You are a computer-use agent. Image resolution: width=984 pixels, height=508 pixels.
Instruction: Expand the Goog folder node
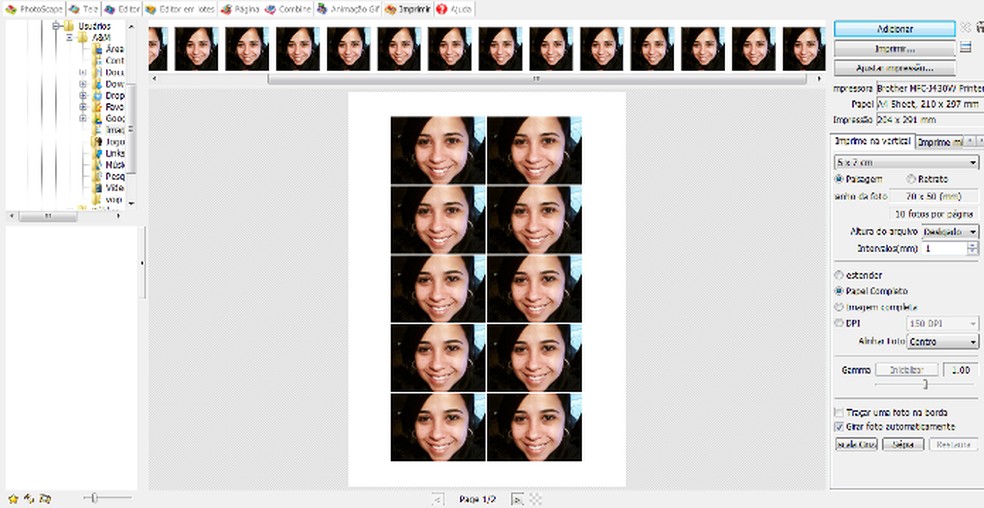click(82, 118)
